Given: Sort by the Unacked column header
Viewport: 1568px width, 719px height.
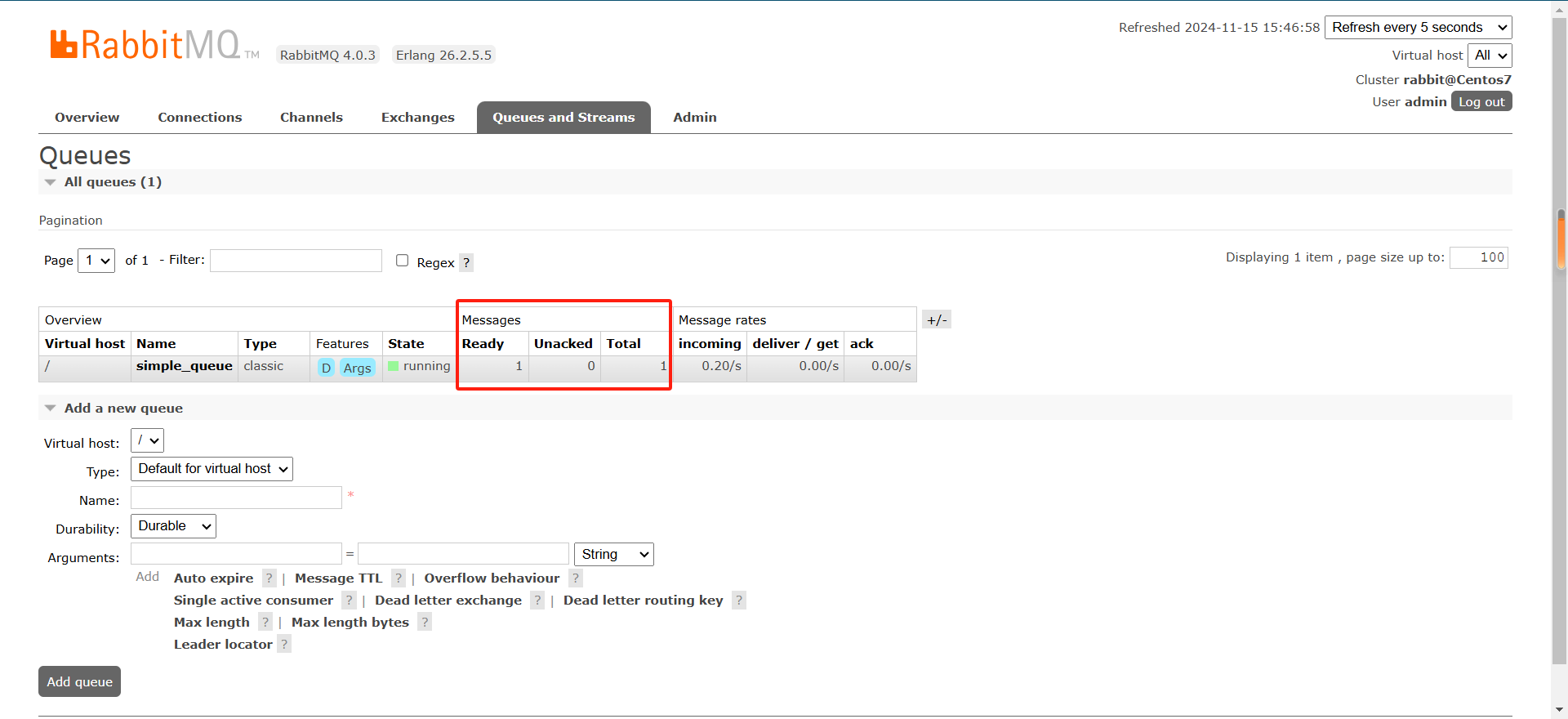Looking at the screenshot, I should (563, 344).
